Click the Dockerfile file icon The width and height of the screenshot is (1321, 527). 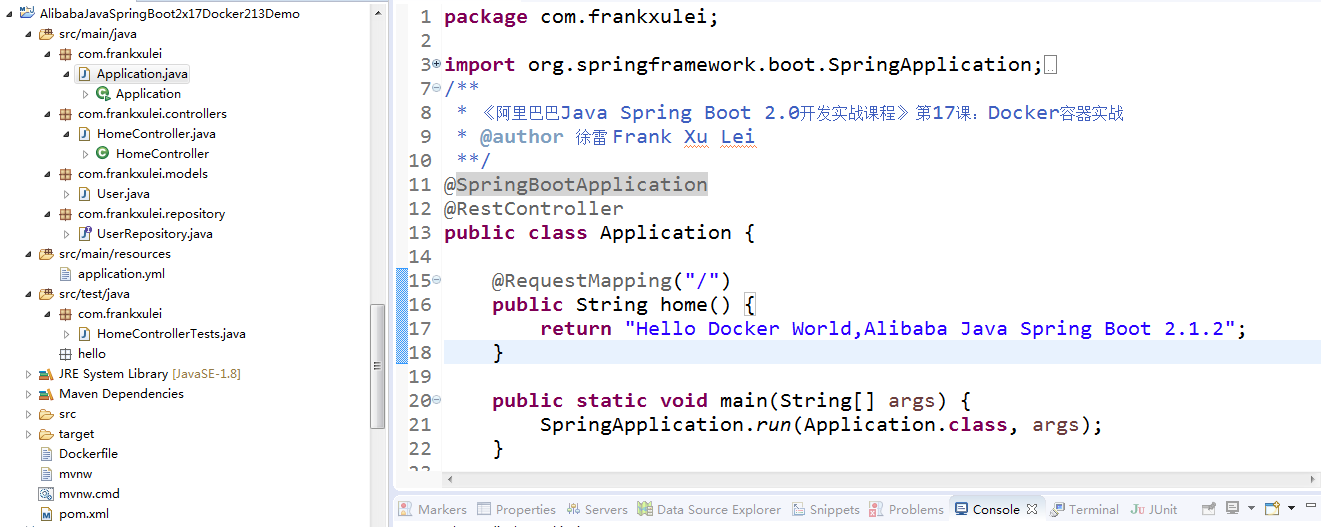(x=46, y=453)
